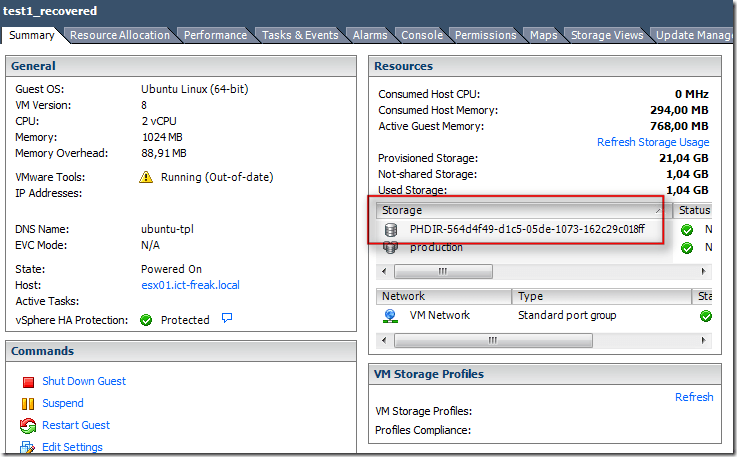Click the PHDIR datastore icon
Screen dimensions: 737x457
point(390,229)
